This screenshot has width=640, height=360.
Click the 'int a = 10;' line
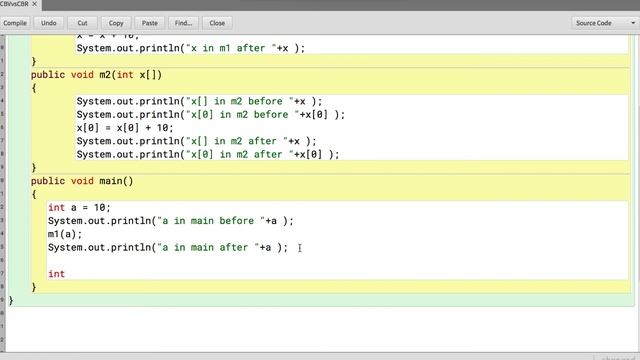click(x=79, y=208)
